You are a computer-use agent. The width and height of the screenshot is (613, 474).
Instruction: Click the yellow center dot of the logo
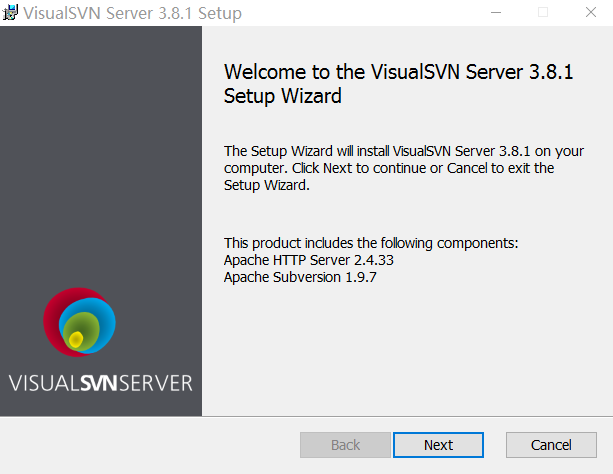tap(76, 339)
